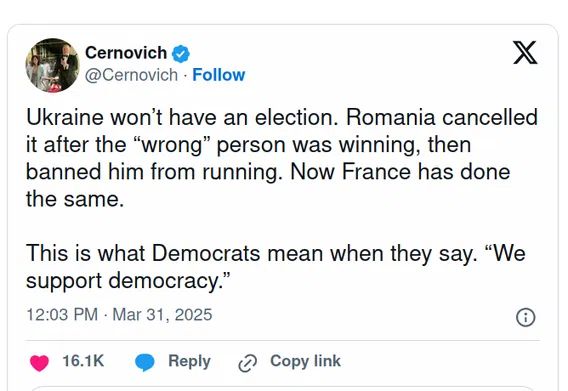Screen dimensions: 568x391
Task: Like the post via heart icon
Action: tap(39, 363)
